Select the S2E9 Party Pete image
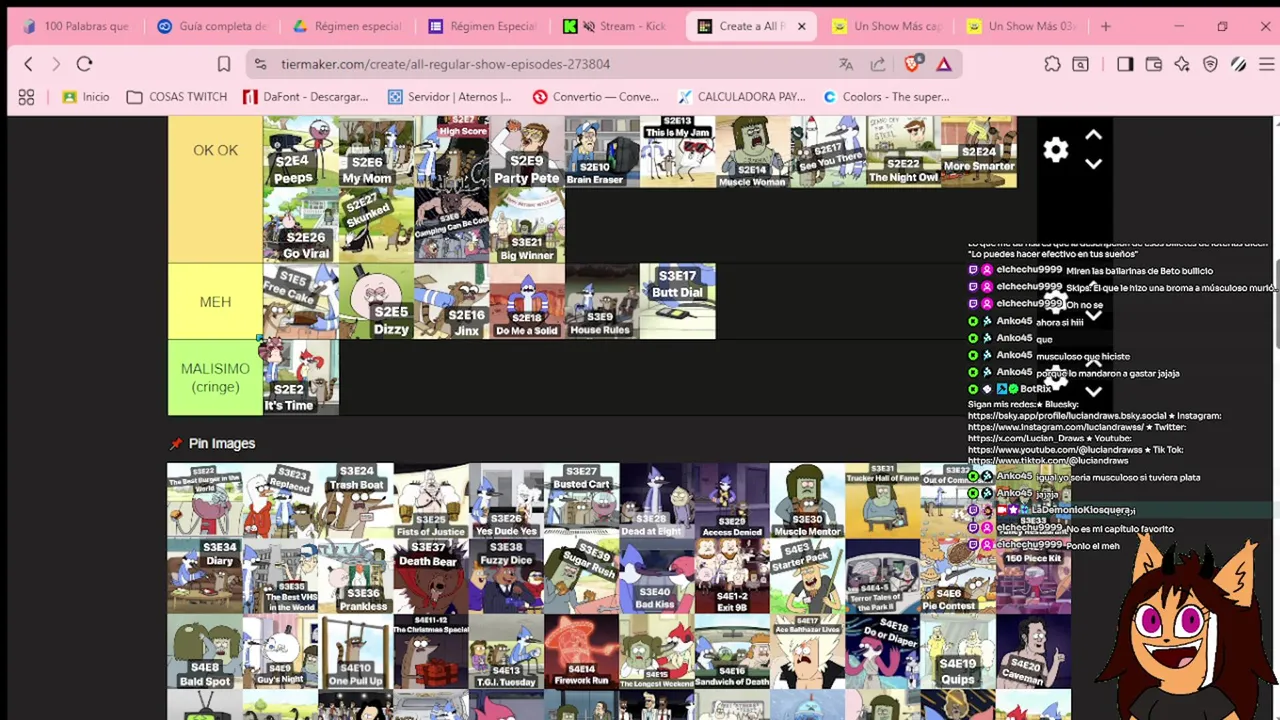This screenshot has width=1280, height=720. click(x=527, y=152)
